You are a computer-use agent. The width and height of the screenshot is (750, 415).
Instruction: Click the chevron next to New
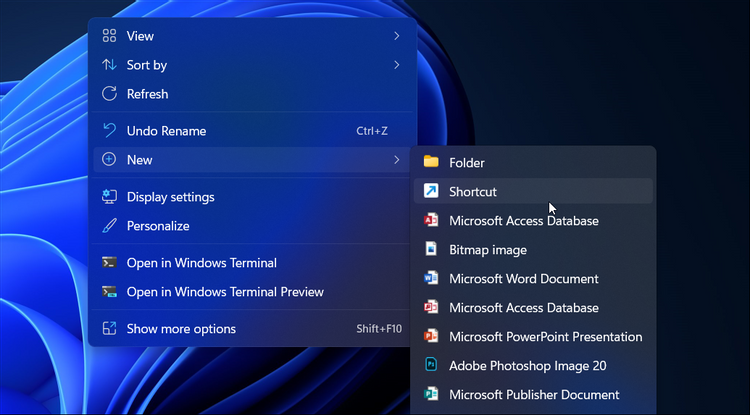point(396,160)
